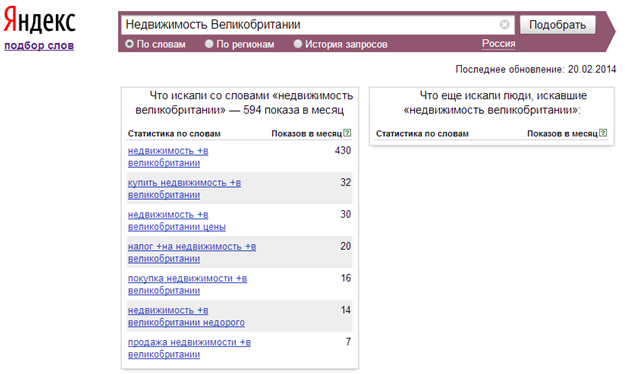Open the покупка недвижимости +в великобритании link
Screen dimensions: 627x374
click(188, 284)
